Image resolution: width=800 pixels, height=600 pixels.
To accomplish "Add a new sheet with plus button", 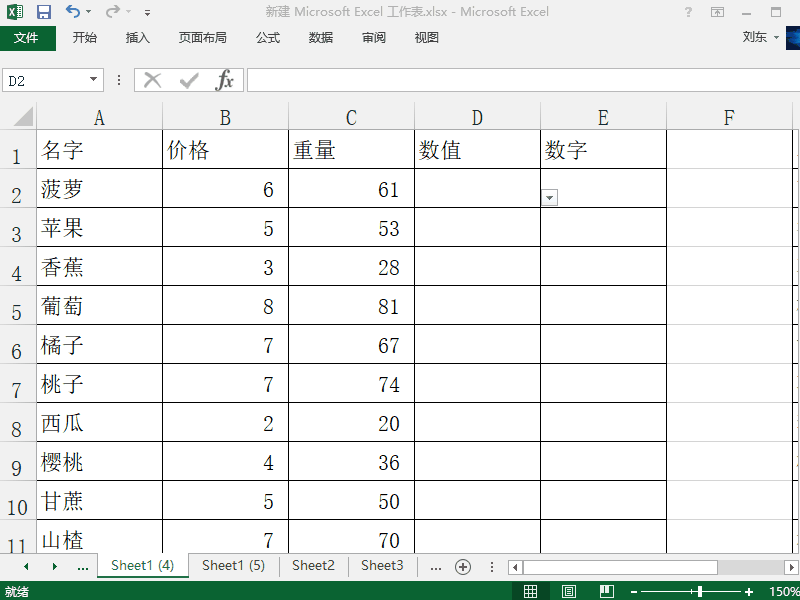I will 463,566.
